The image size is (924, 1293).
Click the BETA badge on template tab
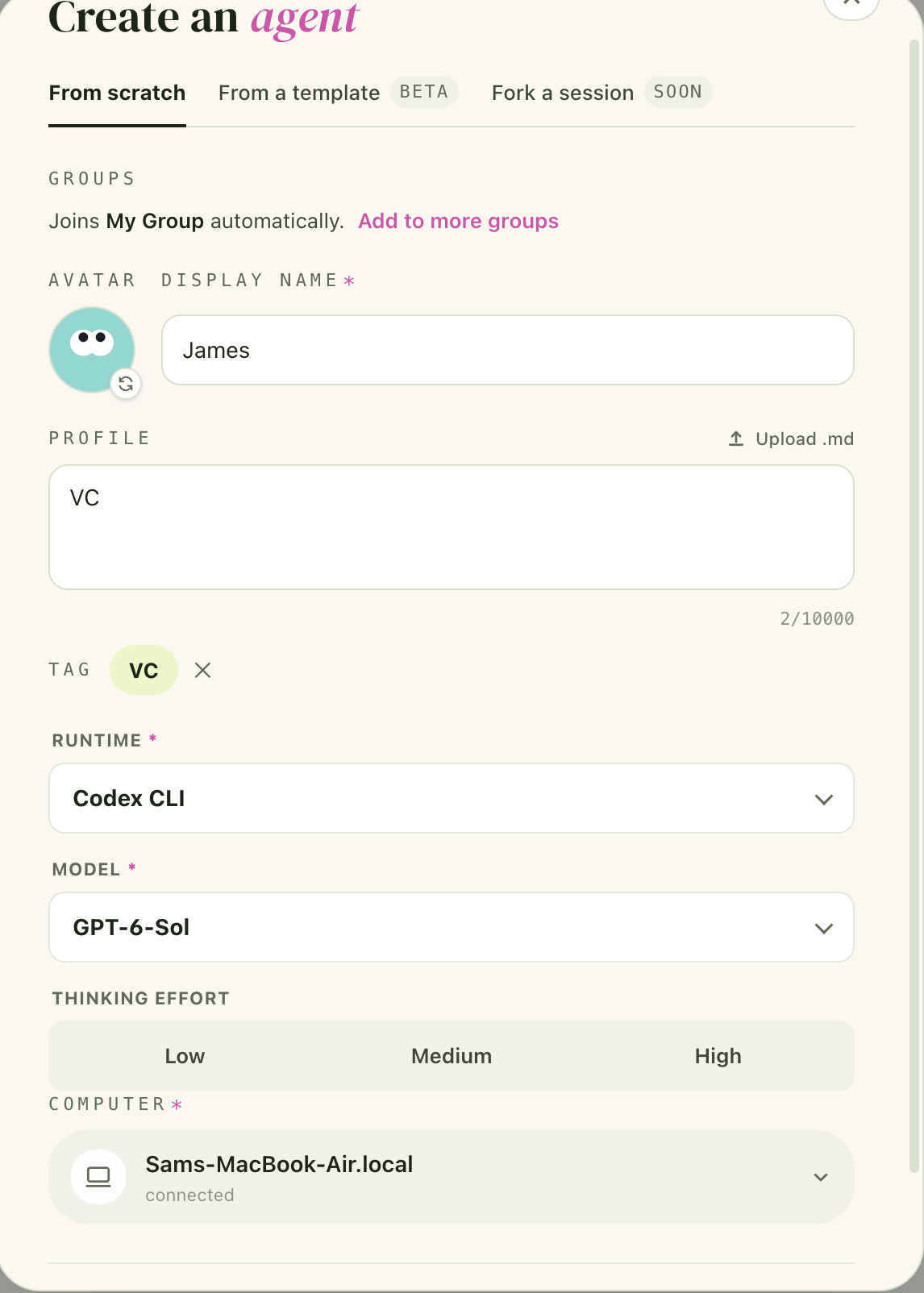pyautogui.click(x=424, y=92)
